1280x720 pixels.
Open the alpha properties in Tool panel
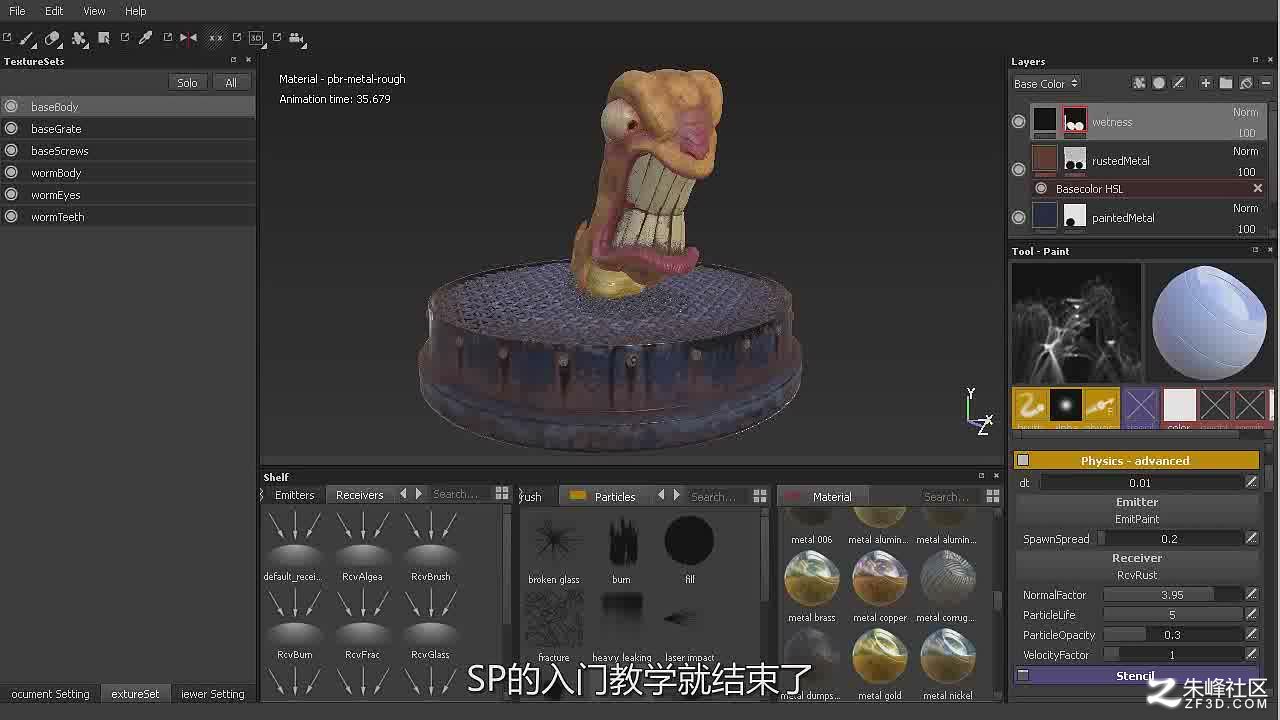tap(1065, 406)
